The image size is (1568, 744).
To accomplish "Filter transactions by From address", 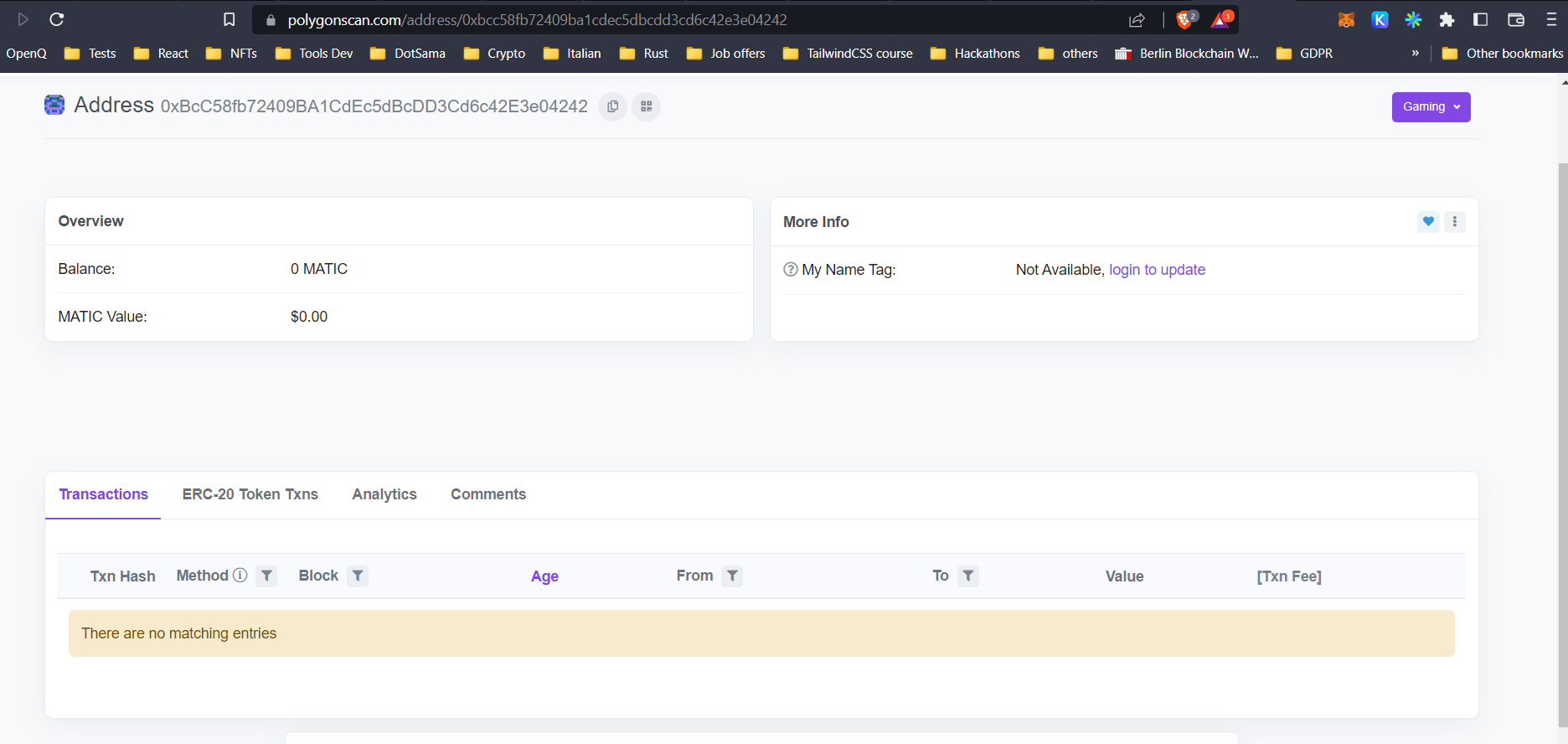I will click(x=732, y=576).
